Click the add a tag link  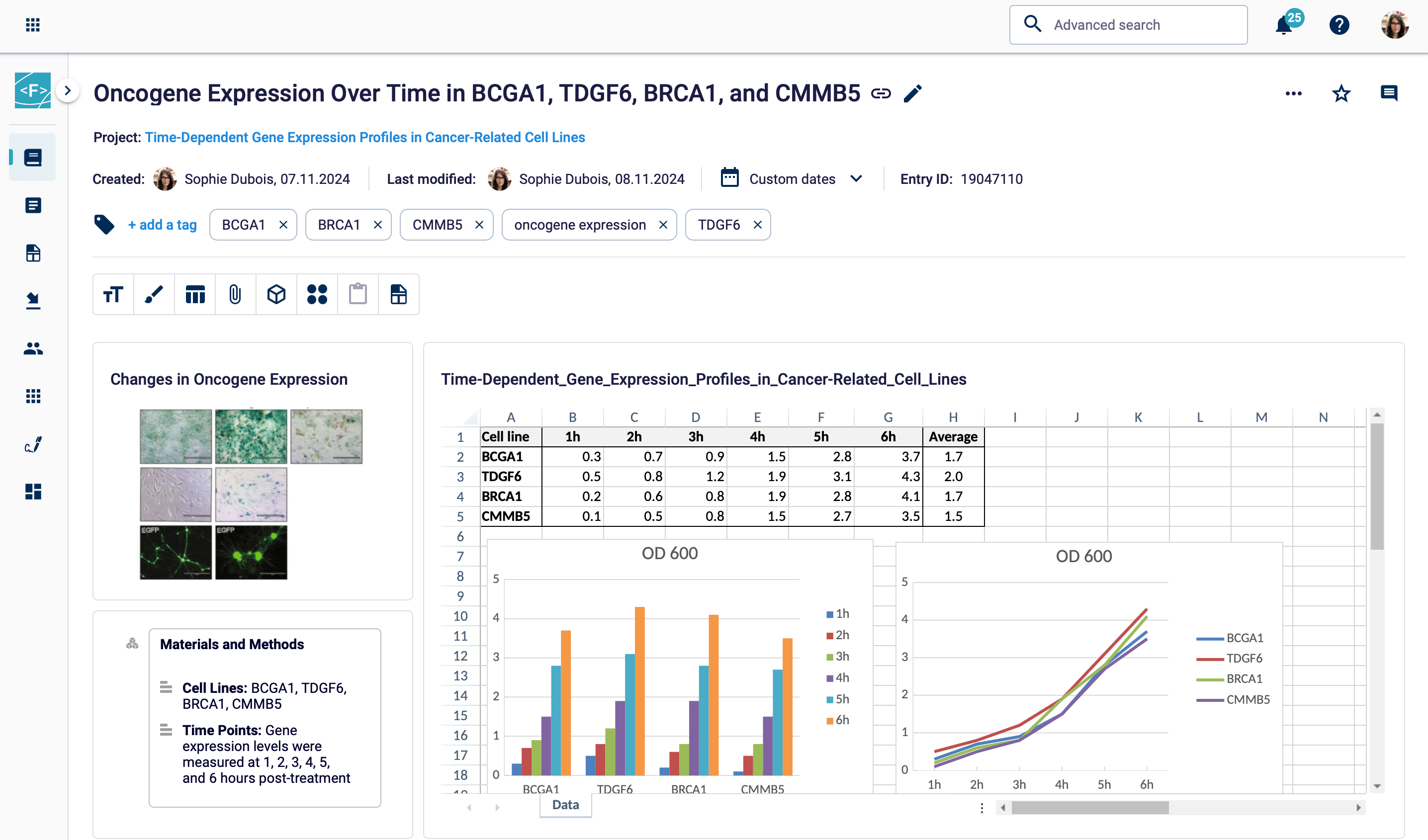[162, 225]
